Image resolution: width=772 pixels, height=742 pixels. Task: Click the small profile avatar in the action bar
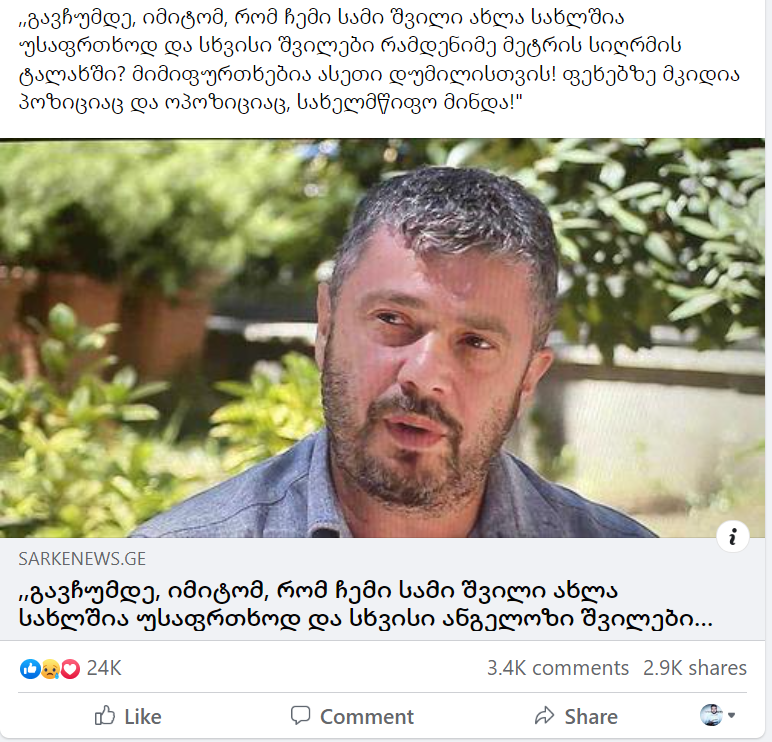coord(711,715)
